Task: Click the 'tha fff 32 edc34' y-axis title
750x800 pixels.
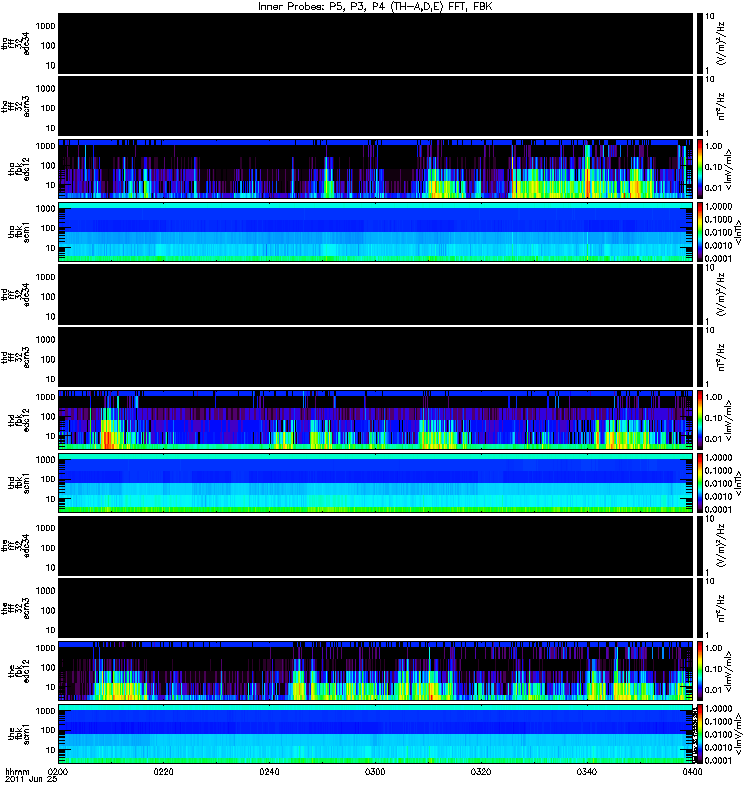Action: (16, 43)
